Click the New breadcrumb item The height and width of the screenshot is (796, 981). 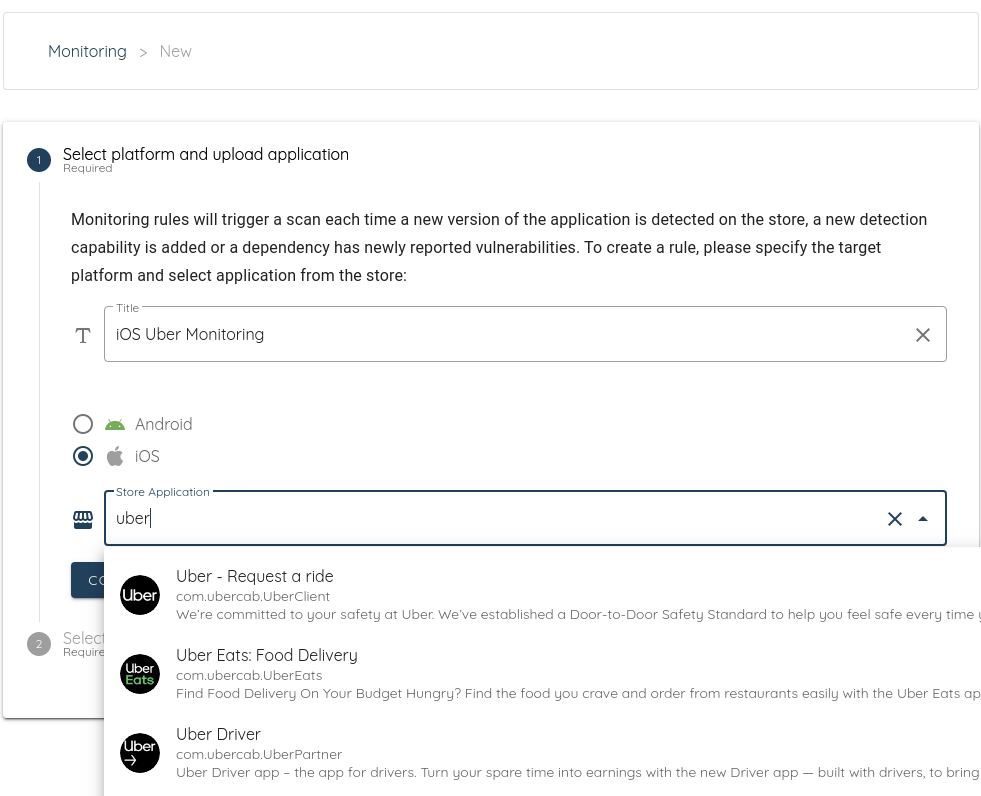click(x=175, y=51)
